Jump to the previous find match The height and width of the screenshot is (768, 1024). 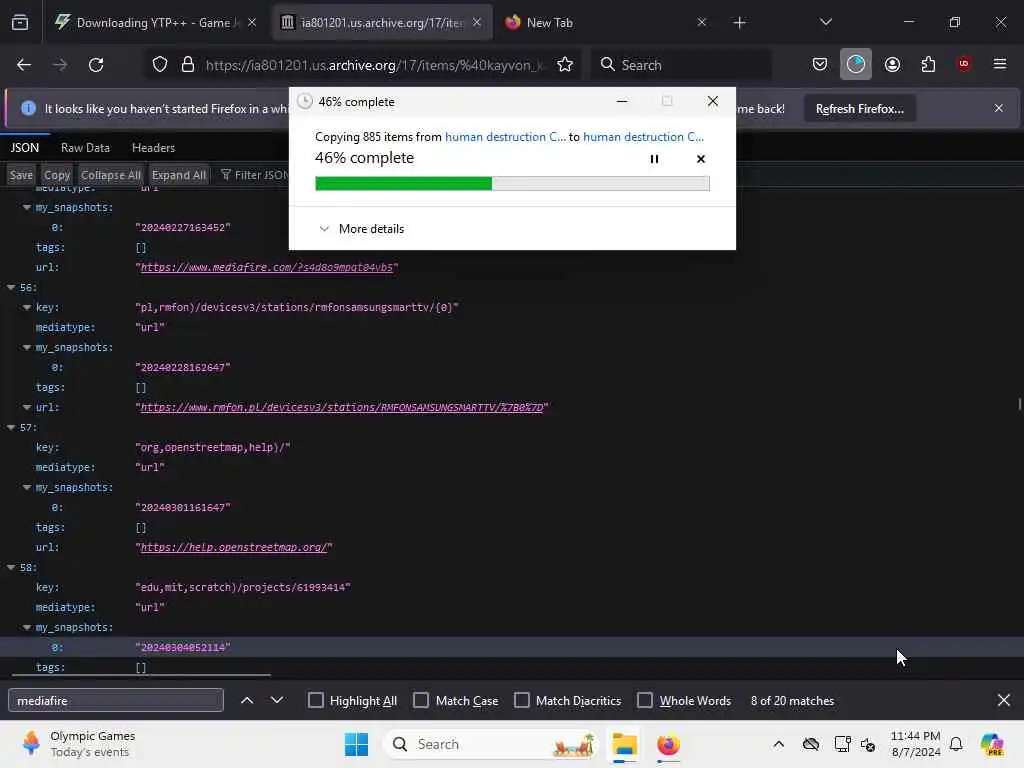247,700
